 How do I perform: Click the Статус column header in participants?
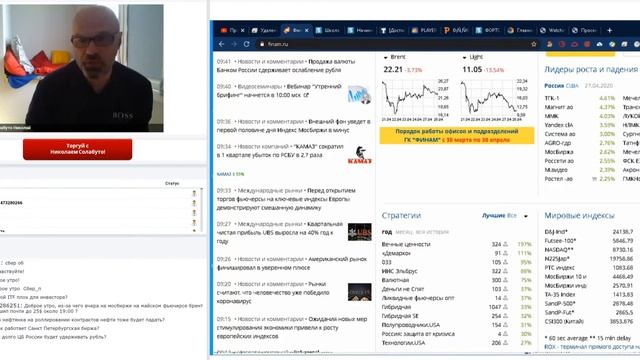point(172,183)
